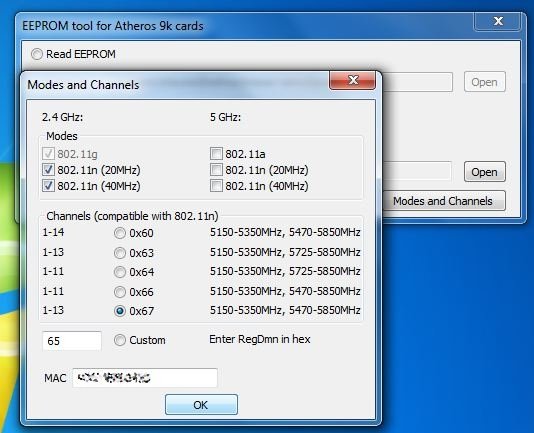Confirm with the OK button
This screenshot has height=433, width=534.
[x=201, y=405]
